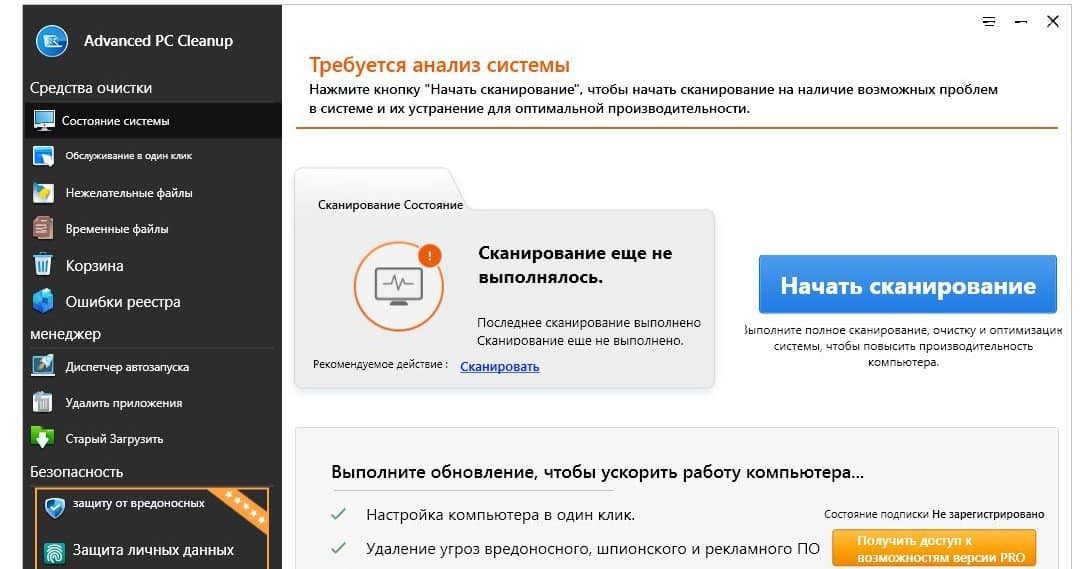Click the Malware protection shield icon

55,507
